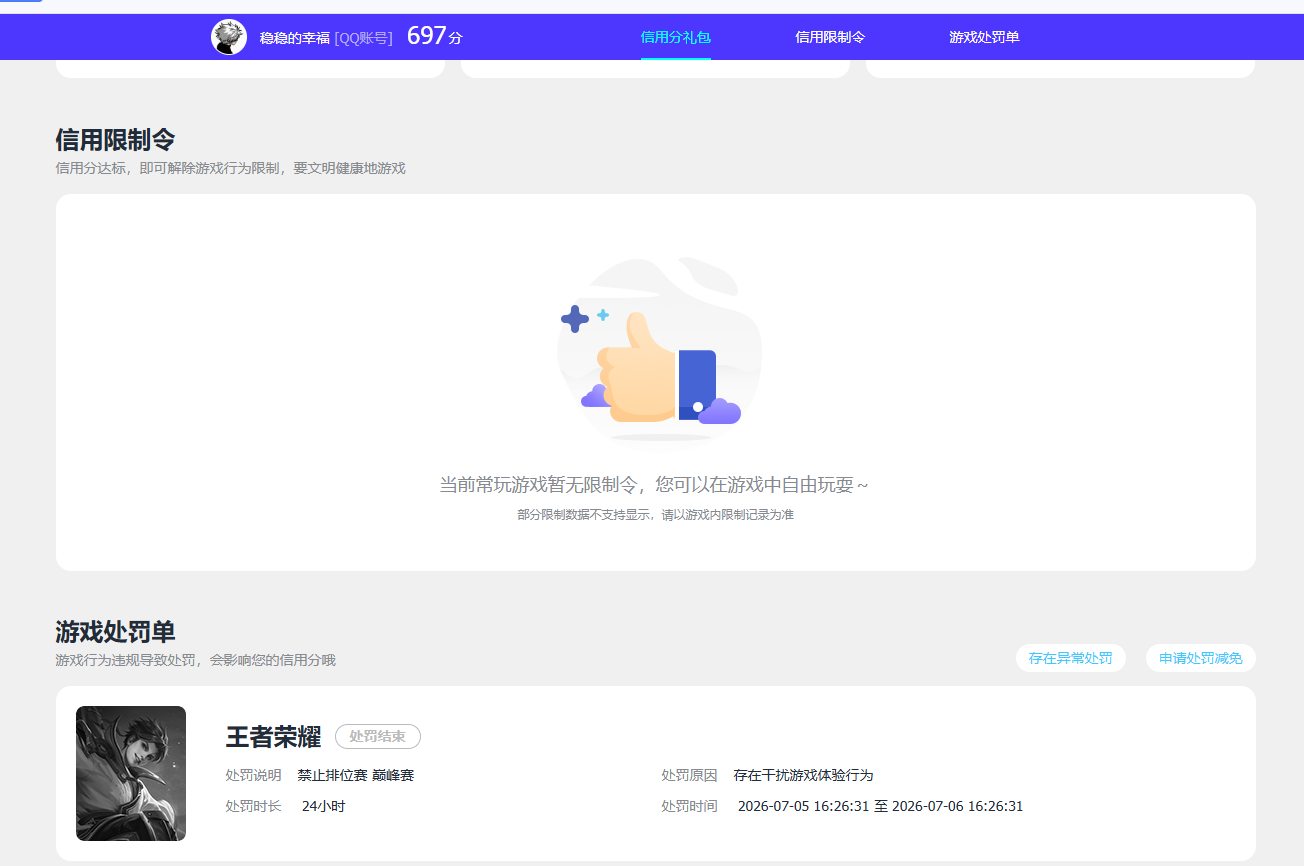Image resolution: width=1304 pixels, height=866 pixels.
Task: Click the 存在异常处罚 button
Action: pyautogui.click(x=1071, y=658)
